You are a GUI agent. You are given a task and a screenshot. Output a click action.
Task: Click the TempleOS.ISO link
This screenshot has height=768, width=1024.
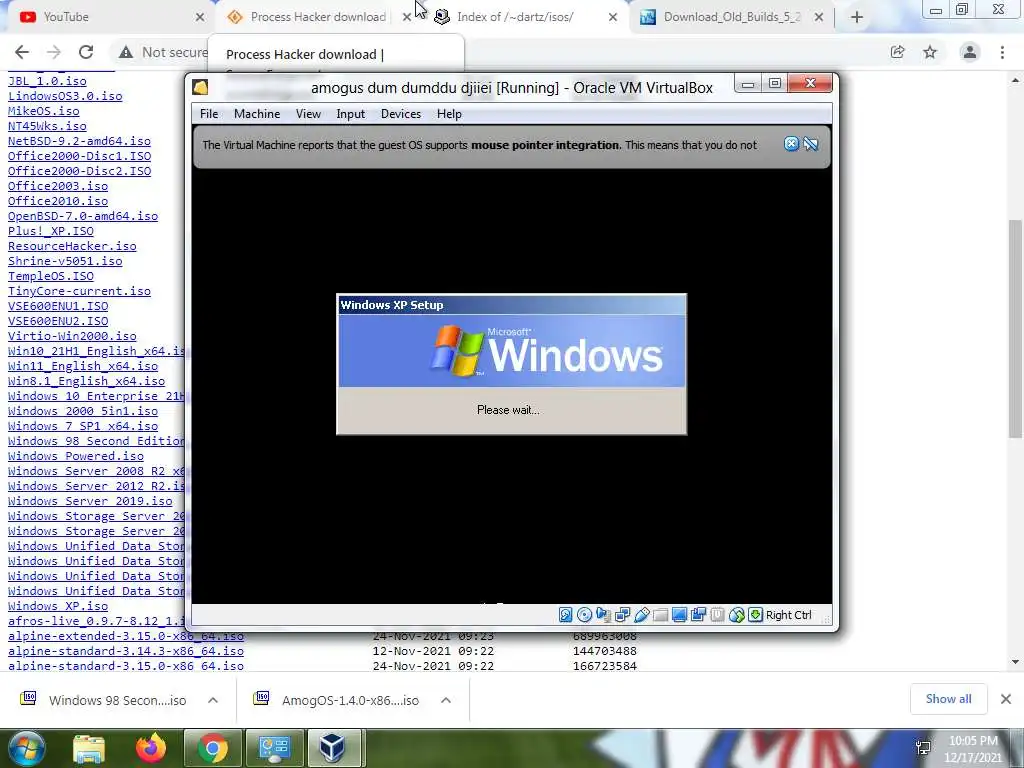click(51, 276)
